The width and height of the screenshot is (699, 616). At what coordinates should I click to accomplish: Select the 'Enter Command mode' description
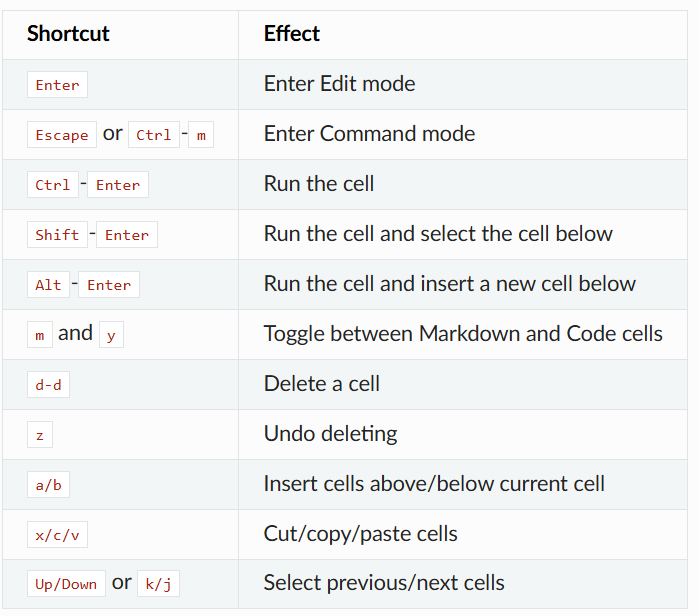click(369, 134)
